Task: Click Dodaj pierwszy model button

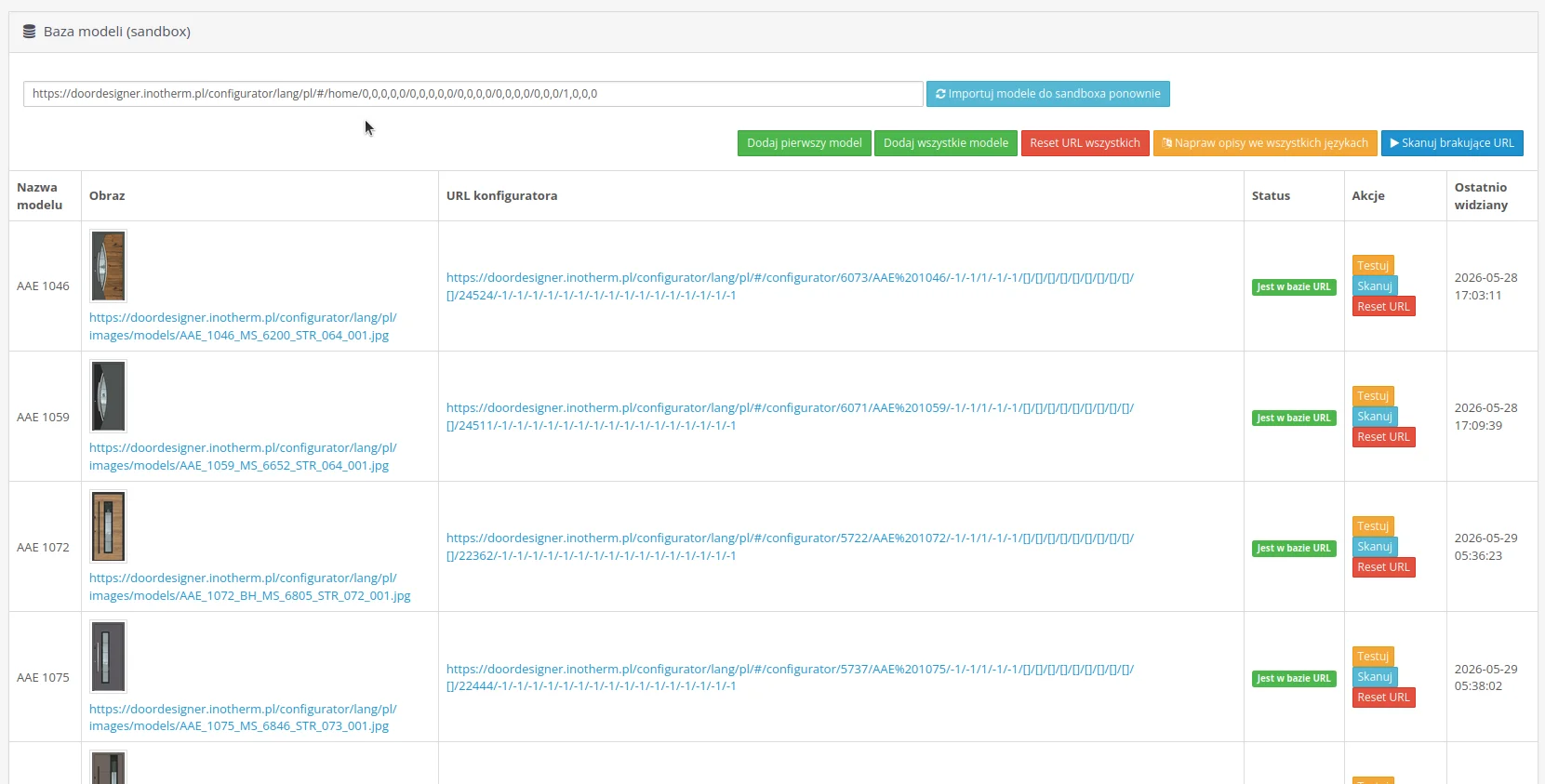Action: pyautogui.click(x=805, y=143)
